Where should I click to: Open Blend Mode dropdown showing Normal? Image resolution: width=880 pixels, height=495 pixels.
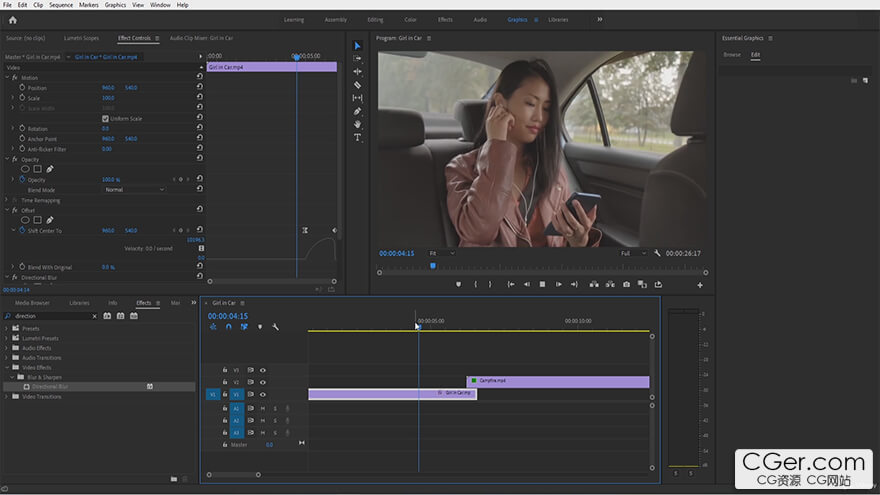point(134,190)
